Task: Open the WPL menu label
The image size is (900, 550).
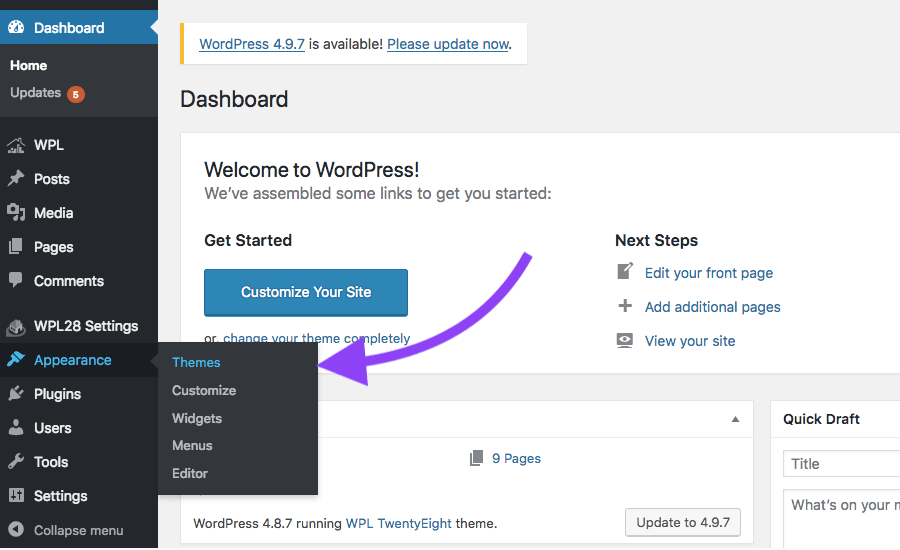Action: pyautogui.click(x=49, y=145)
